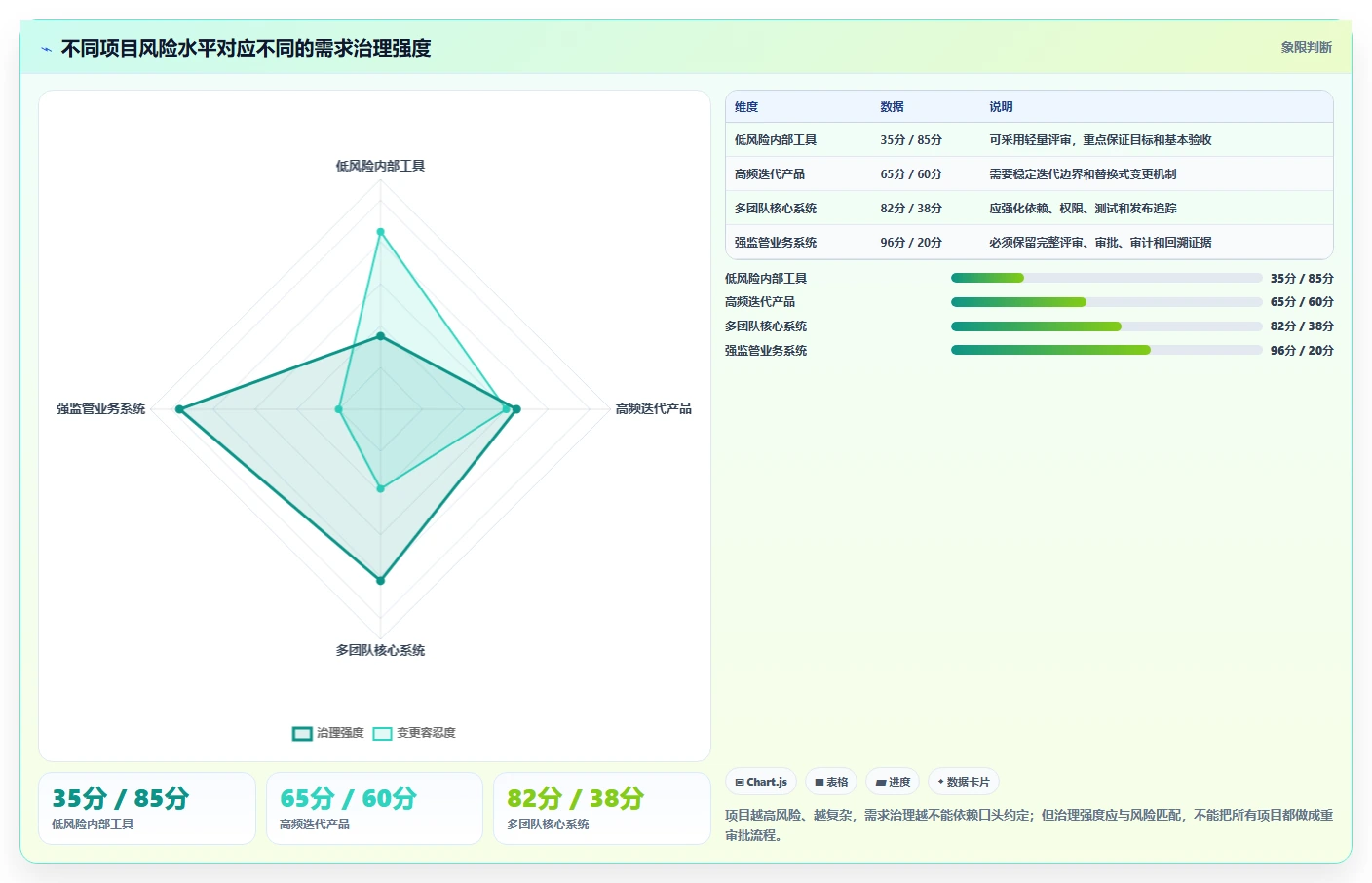Click the 必须保留完整评审 description cell
Viewport: 1372px width, 883px height.
point(1100,243)
